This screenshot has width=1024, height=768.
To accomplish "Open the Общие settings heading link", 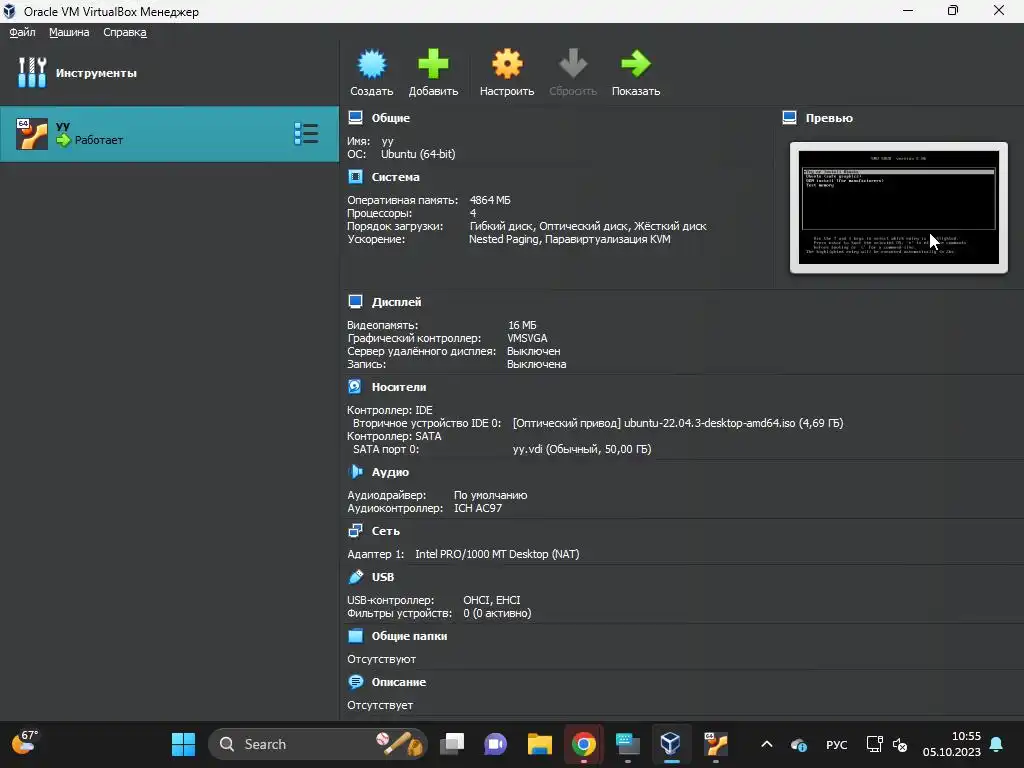I will pyautogui.click(x=391, y=118).
